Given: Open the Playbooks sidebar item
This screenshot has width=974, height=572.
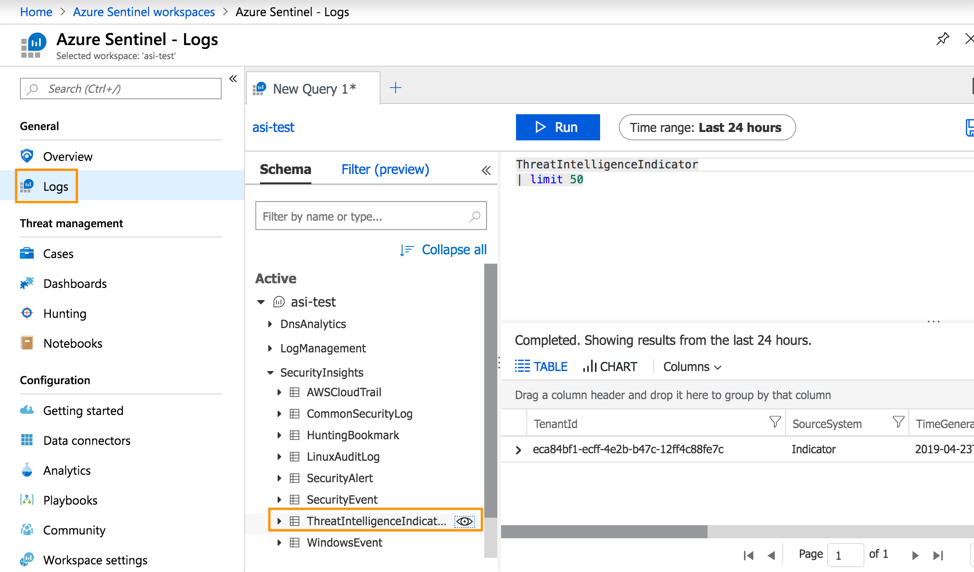Looking at the screenshot, I should pos(70,500).
